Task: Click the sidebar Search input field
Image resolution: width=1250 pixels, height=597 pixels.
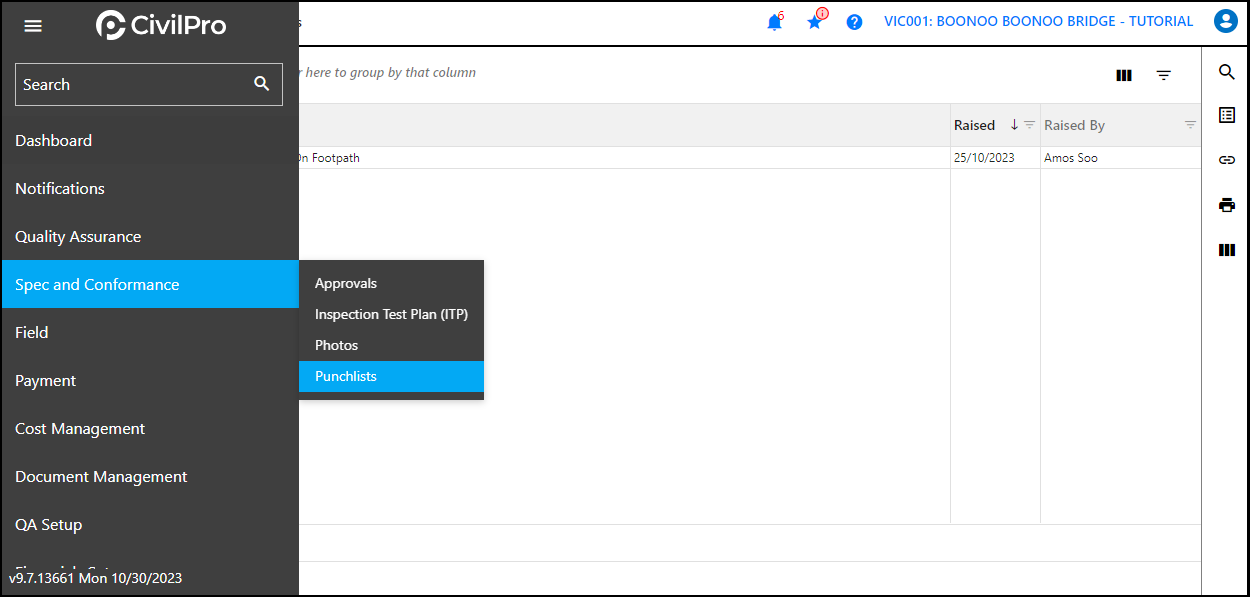Action: click(130, 85)
